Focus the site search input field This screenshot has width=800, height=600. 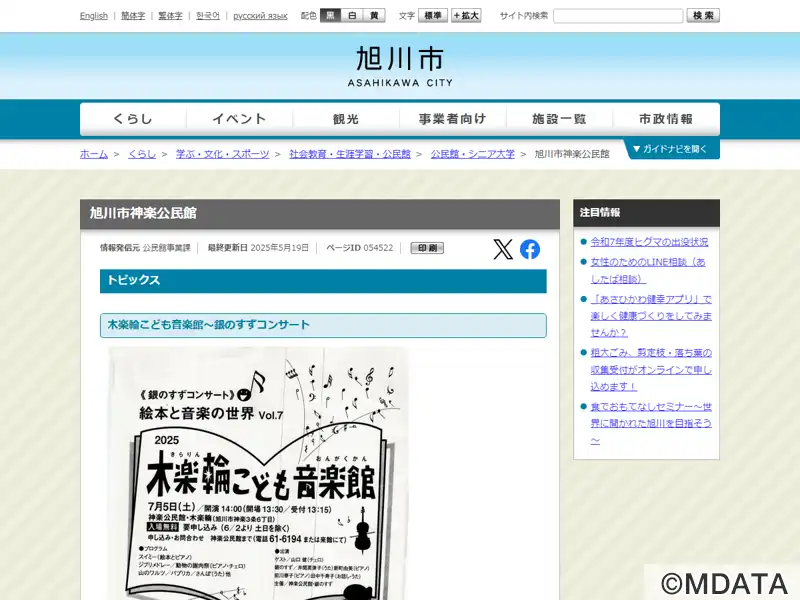click(x=618, y=16)
